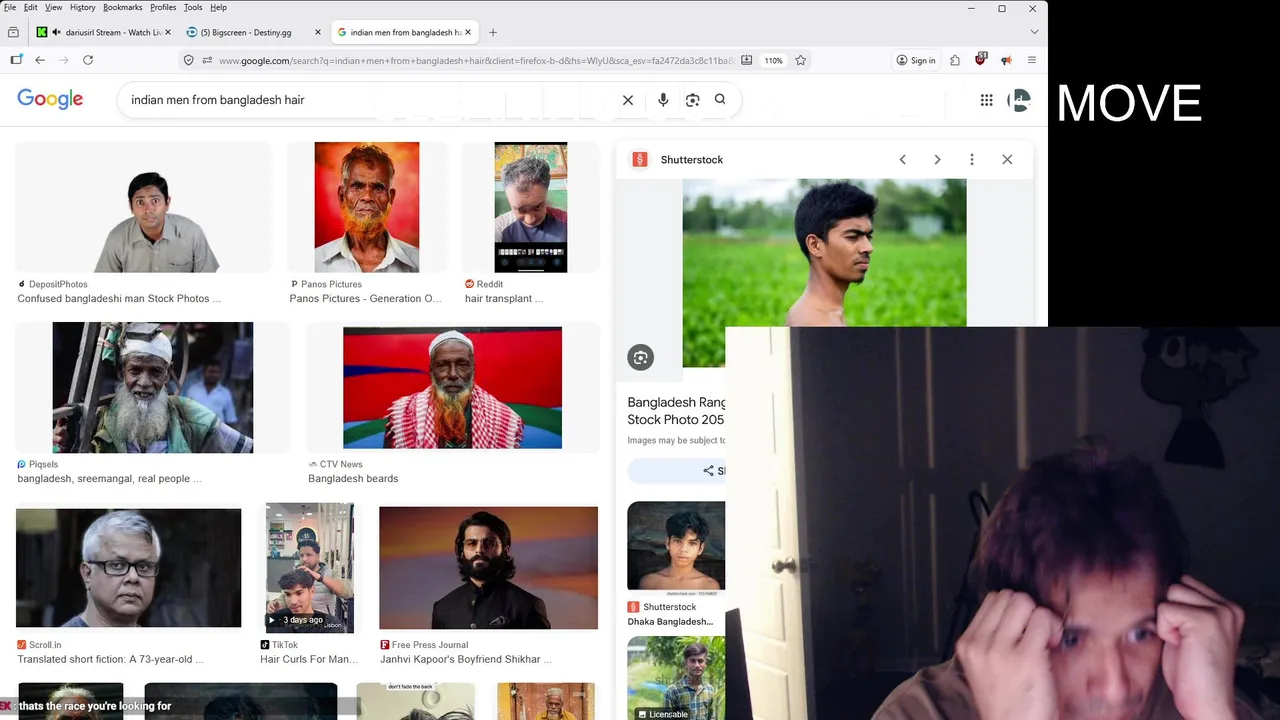The width and height of the screenshot is (1280, 720).
Task: Close the Shutterstock image preview panel
Action: click(x=1007, y=160)
